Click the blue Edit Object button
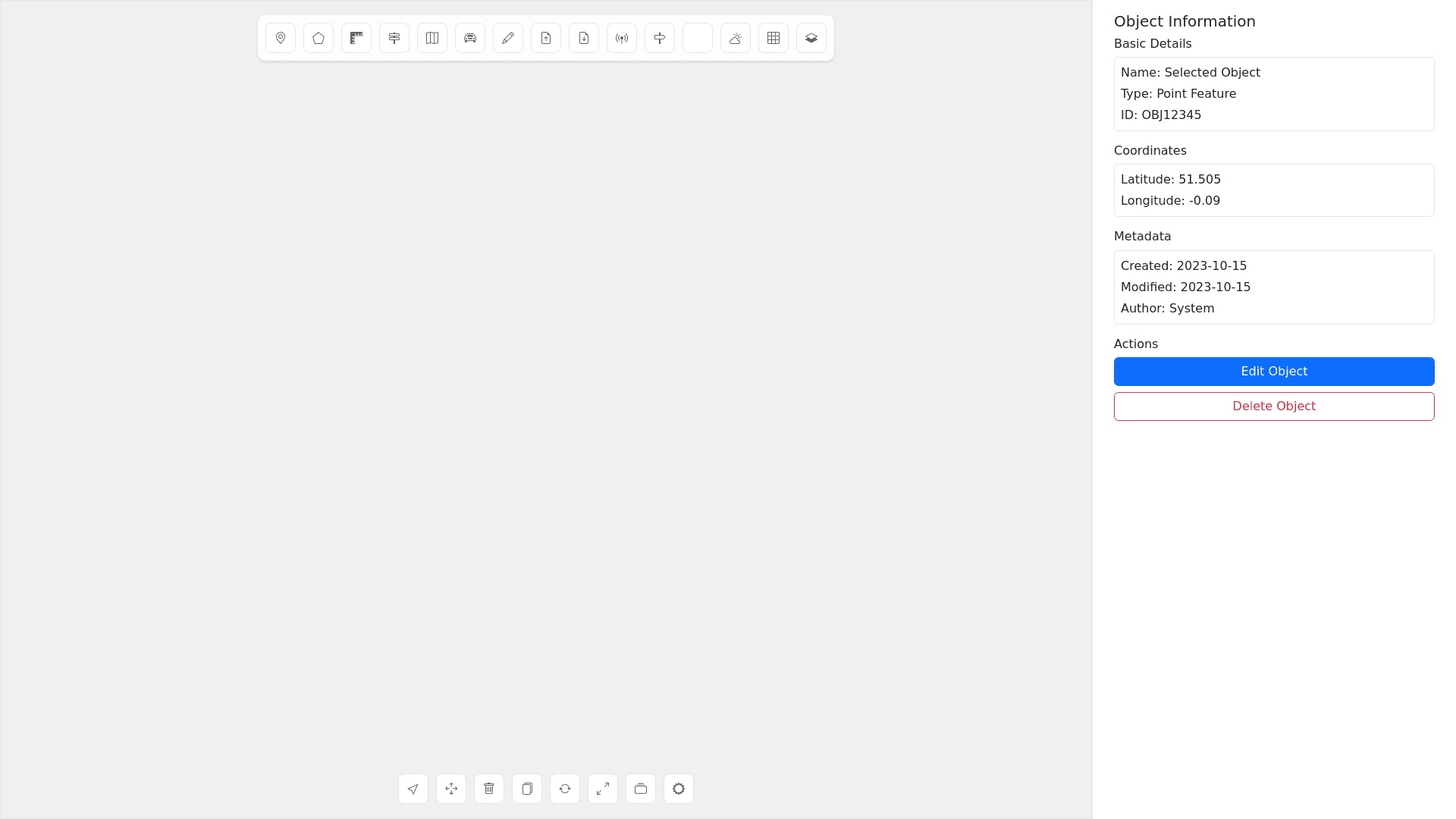The image size is (1456, 819). point(1274,372)
